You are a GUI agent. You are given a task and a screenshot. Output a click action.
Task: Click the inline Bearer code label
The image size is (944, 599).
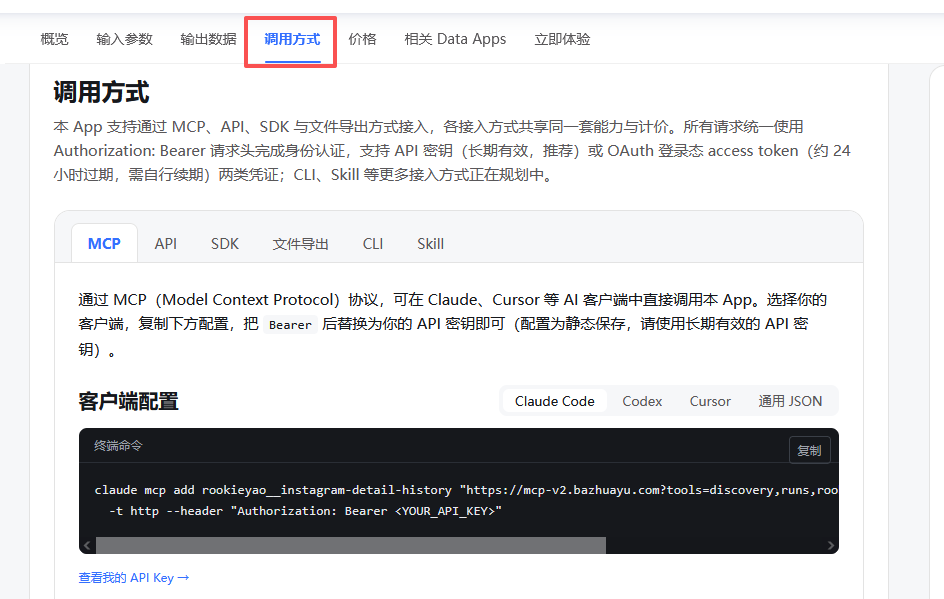[x=290, y=324]
